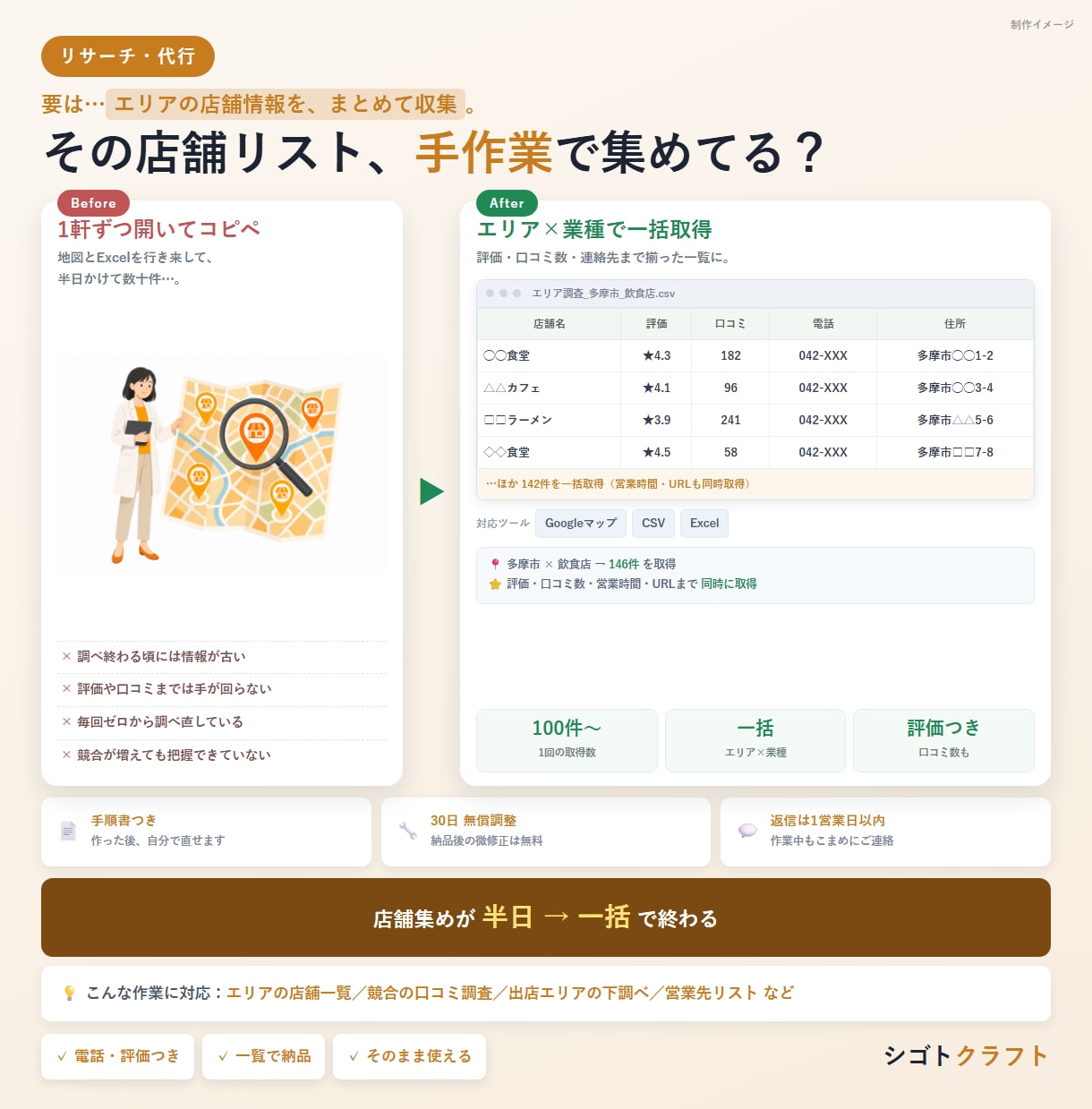The height and width of the screenshot is (1109, 1092).
Task: Click the 同時に取得 green text
Action: pyautogui.click(x=729, y=584)
